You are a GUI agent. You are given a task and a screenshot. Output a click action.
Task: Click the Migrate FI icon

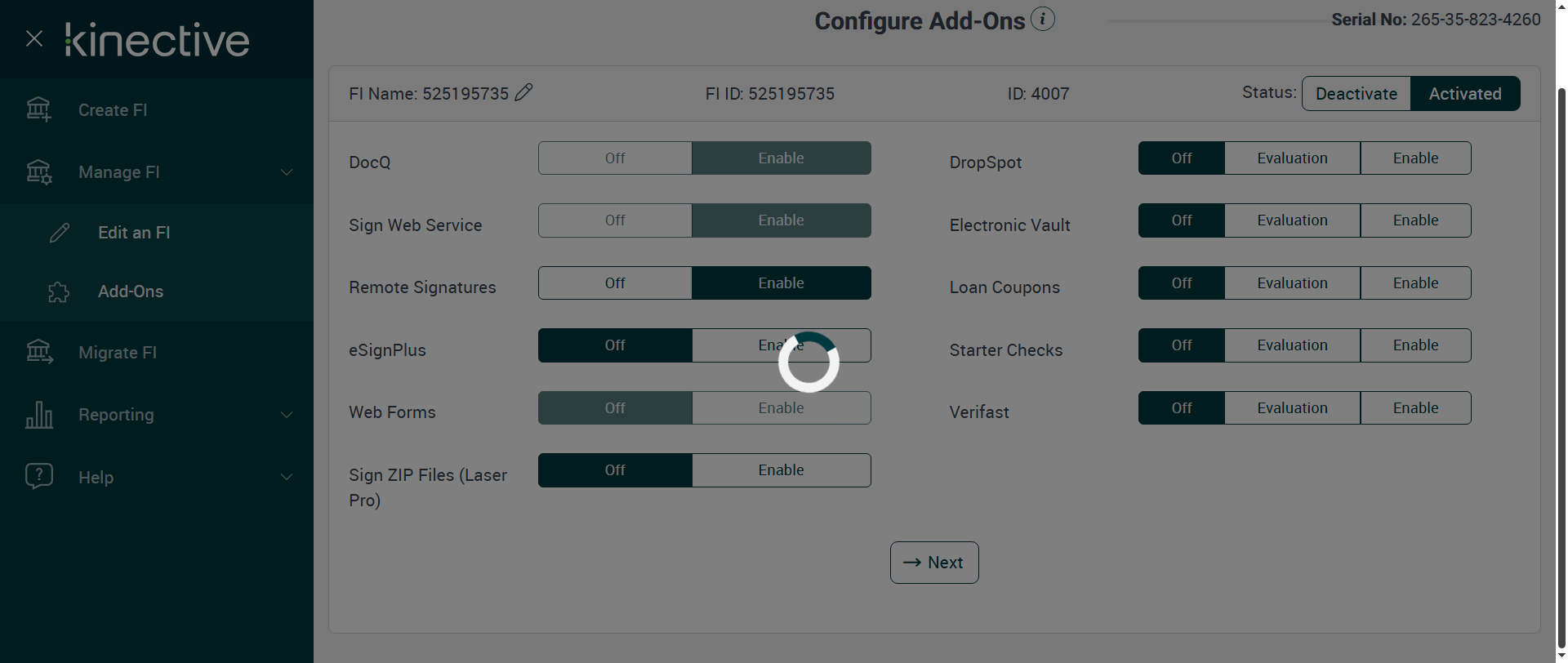point(38,352)
